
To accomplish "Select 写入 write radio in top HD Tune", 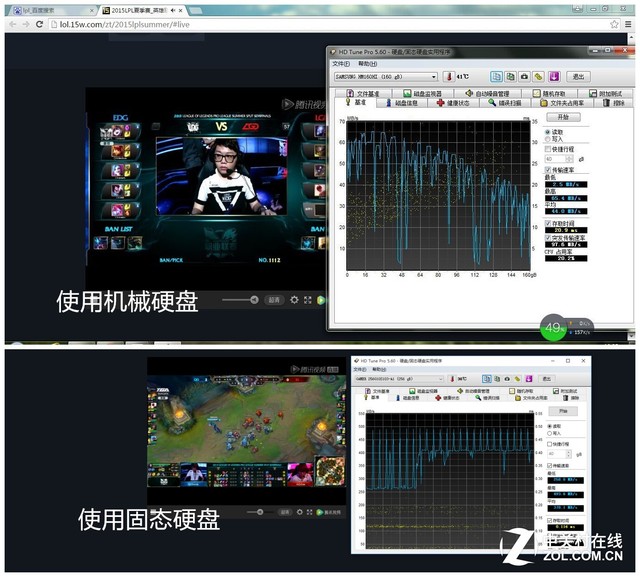I will click(548, 139).
